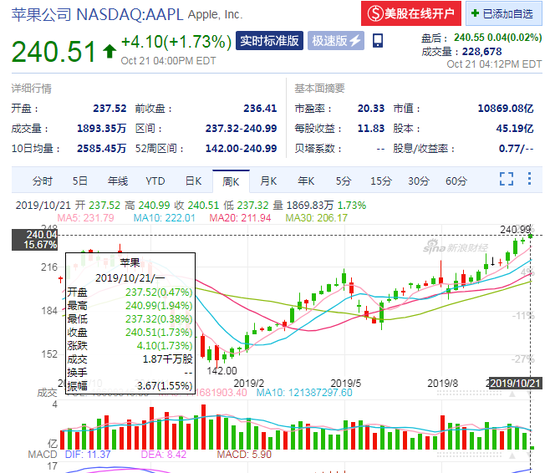Select the YTD chart tab
Viewport: 550px width, 473px height.
click(155, 181)
